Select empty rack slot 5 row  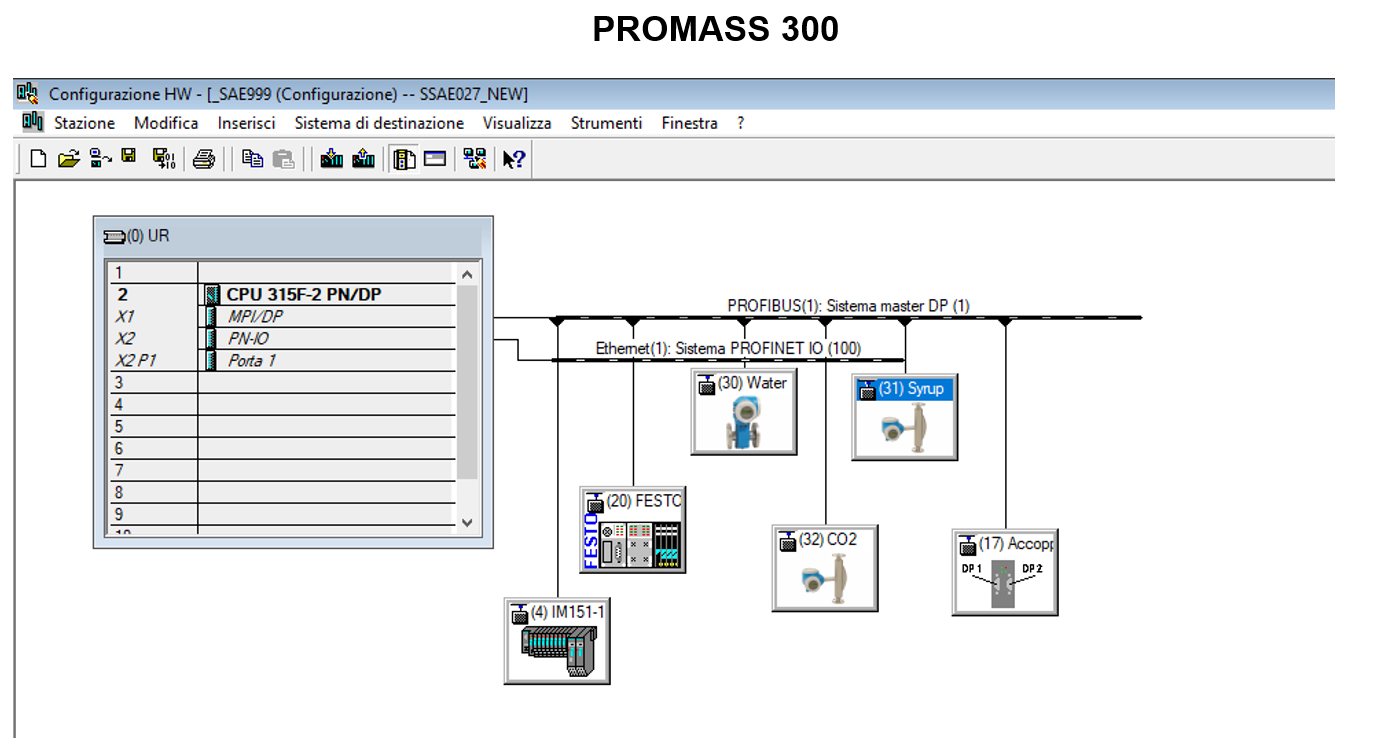282,426
